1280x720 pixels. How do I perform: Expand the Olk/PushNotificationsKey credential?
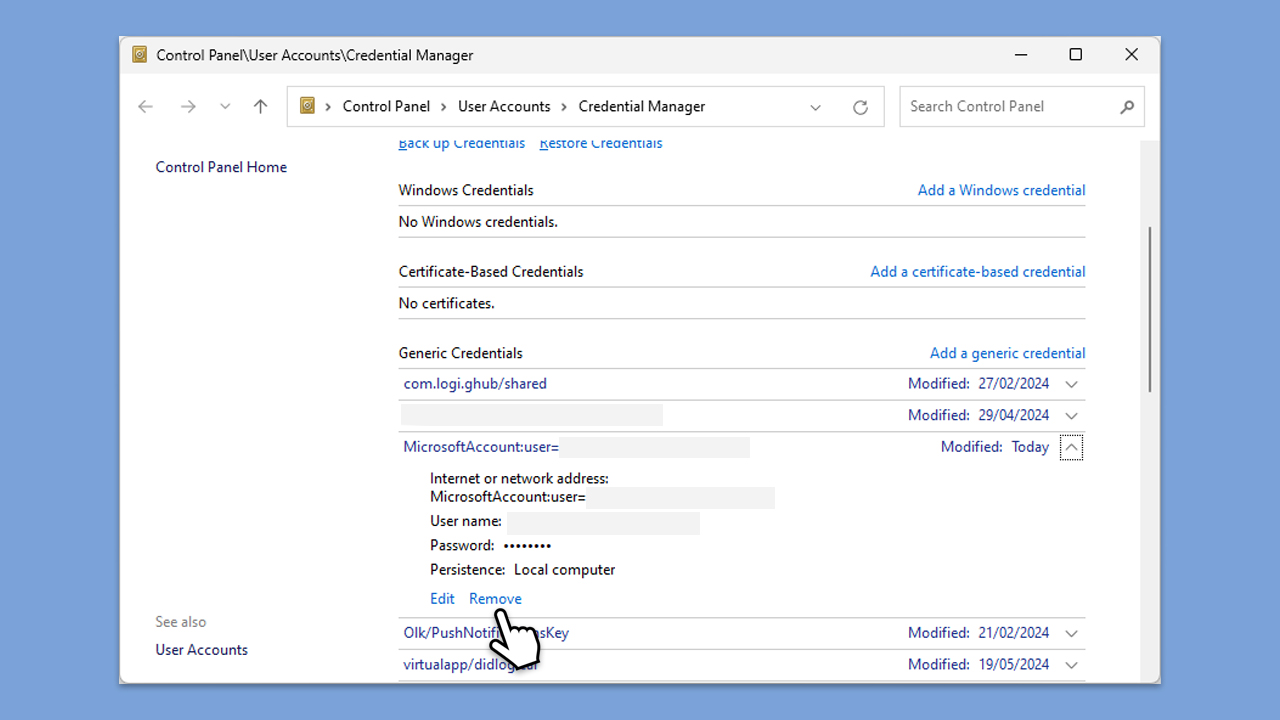(x=1072, y=633)
